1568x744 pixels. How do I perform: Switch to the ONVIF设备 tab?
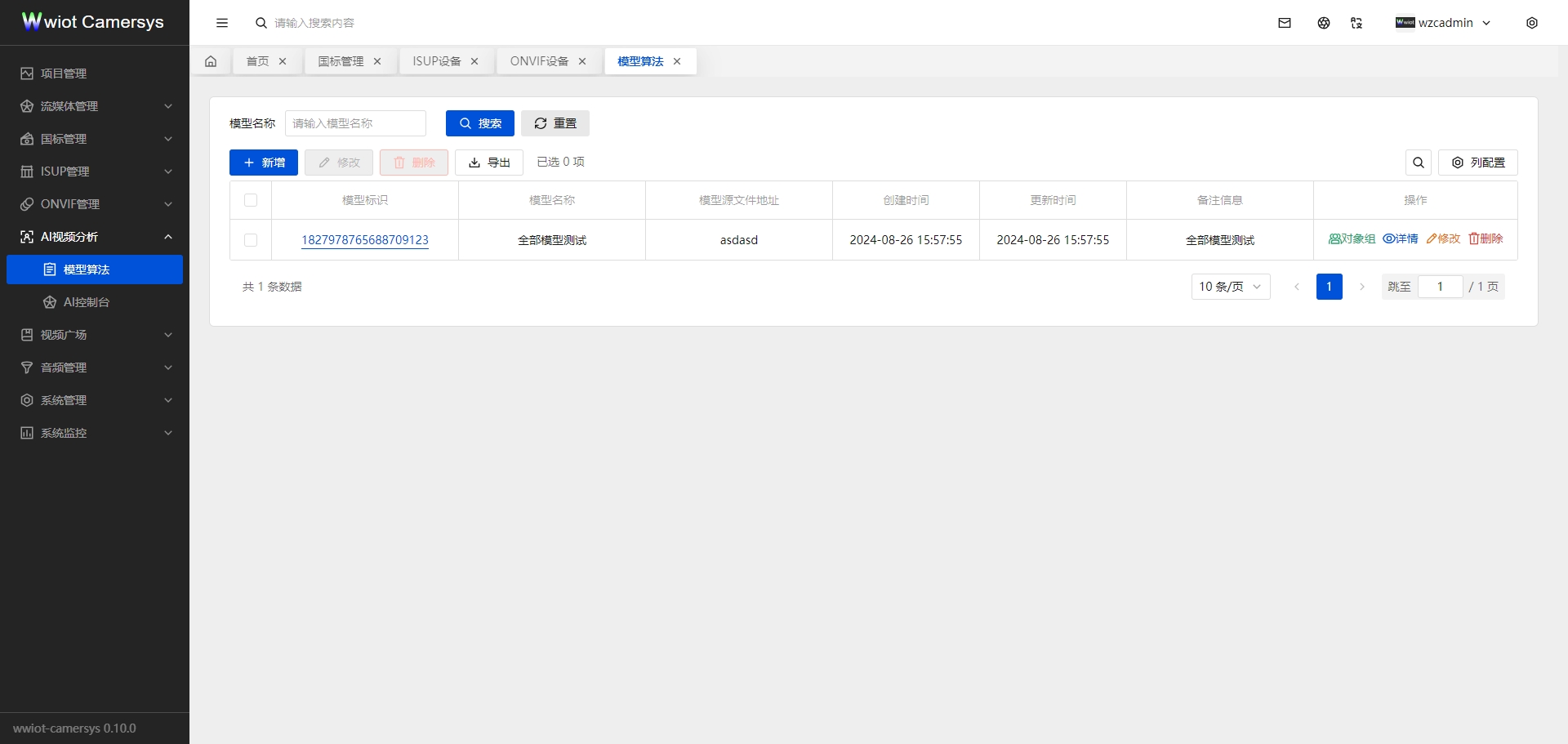tap(538, 60)
